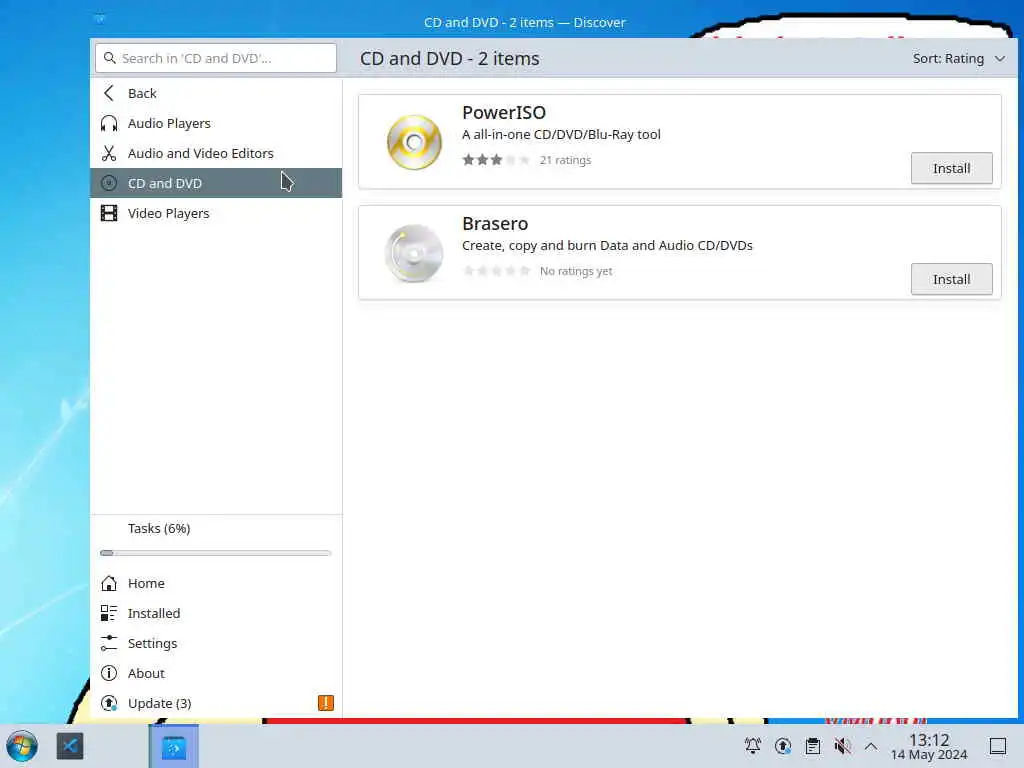
Task: Click the scissors icon for Audio and Video Editors
Action: pyautogui.click(x=109, y=153)
